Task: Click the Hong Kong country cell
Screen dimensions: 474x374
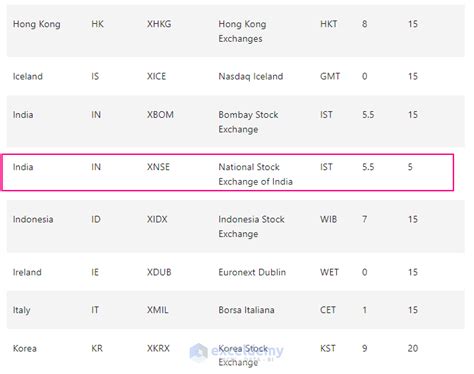Action: tap(37, 24)
